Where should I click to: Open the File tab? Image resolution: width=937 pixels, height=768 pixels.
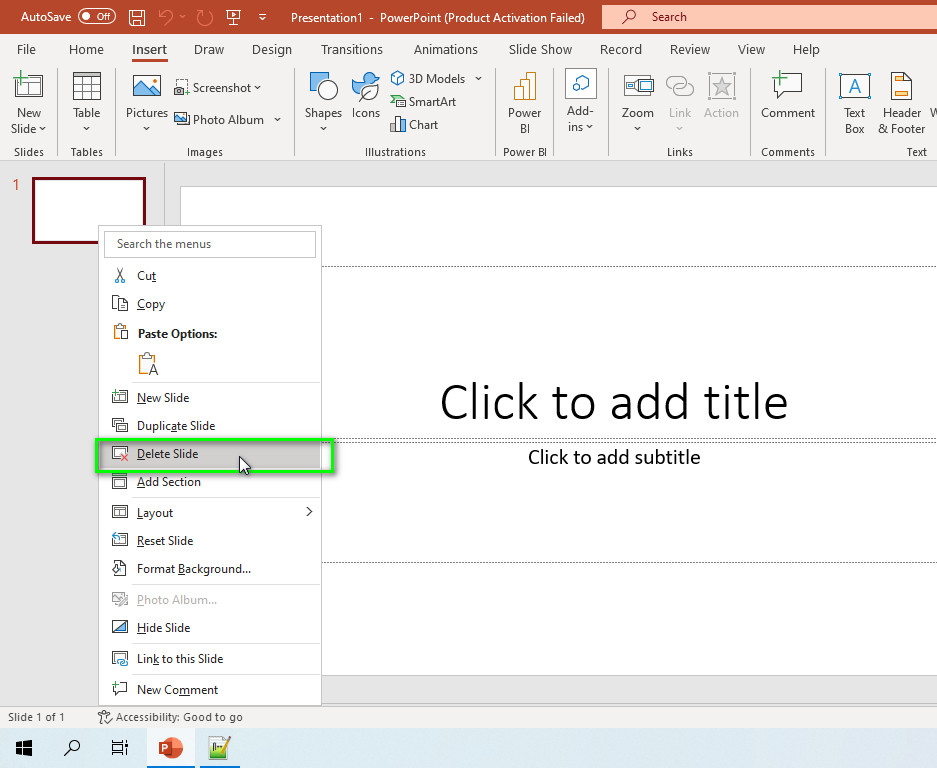click(x=26, y=50)
